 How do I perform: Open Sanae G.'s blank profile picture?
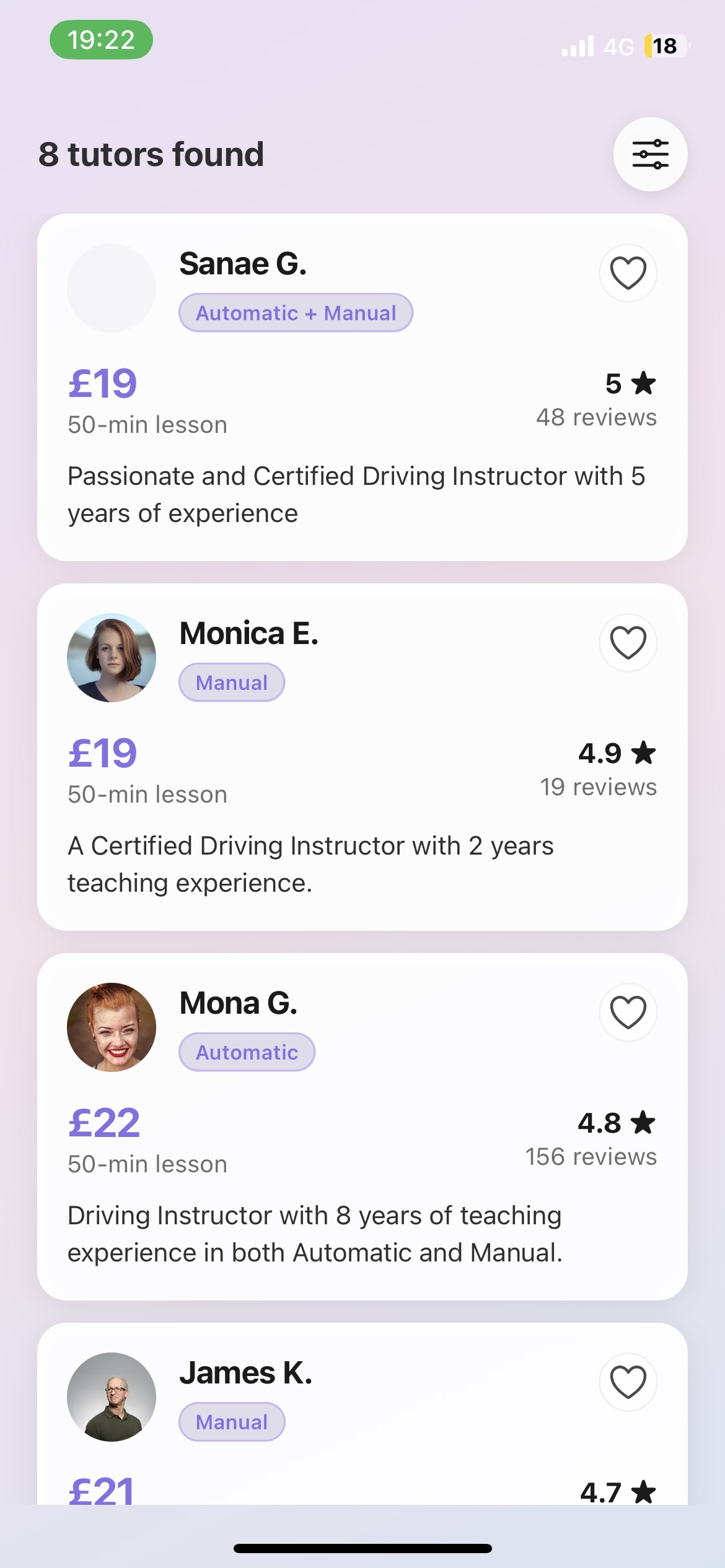tap(112, 288)
